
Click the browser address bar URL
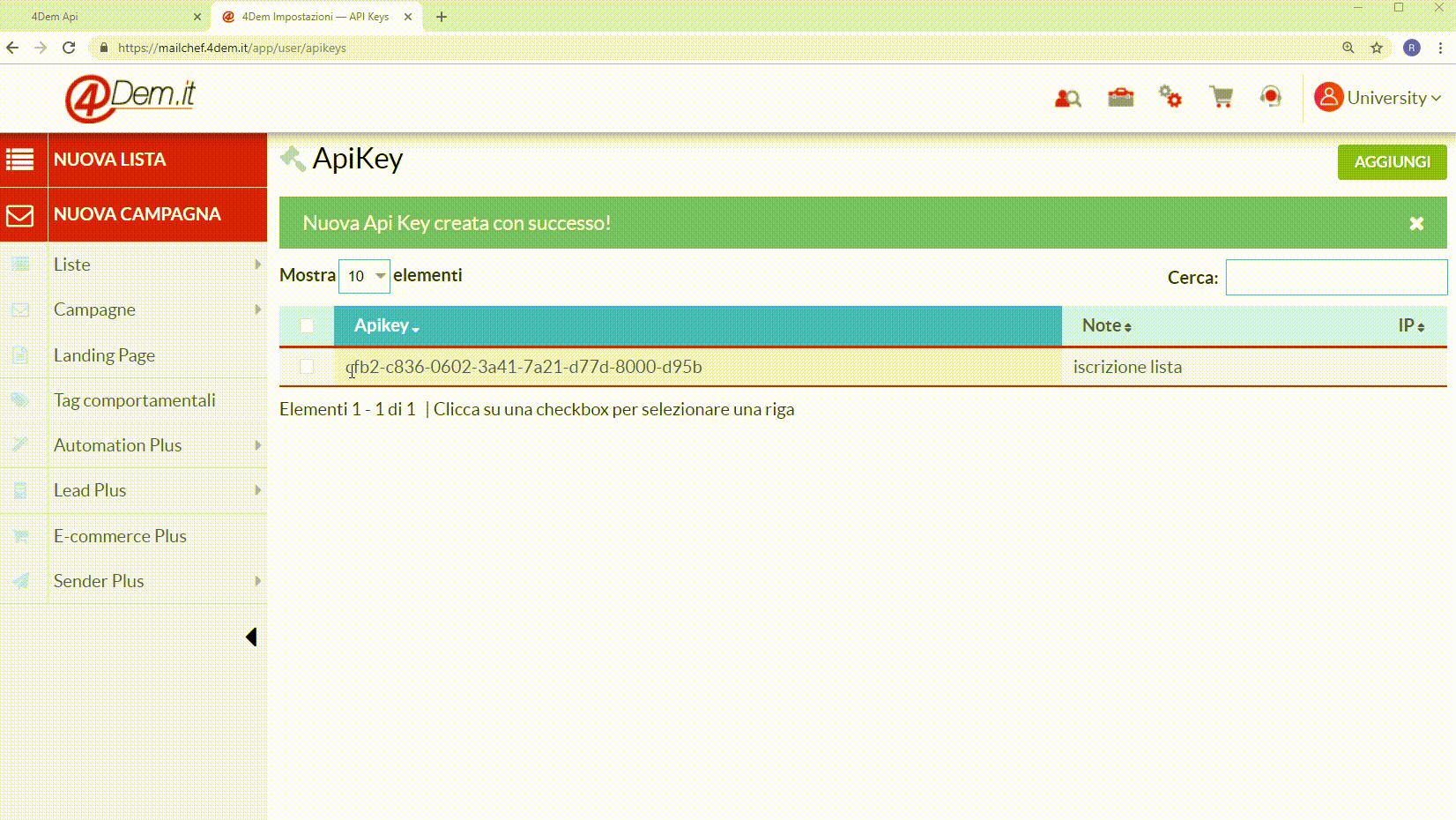[x=232, y=48]
